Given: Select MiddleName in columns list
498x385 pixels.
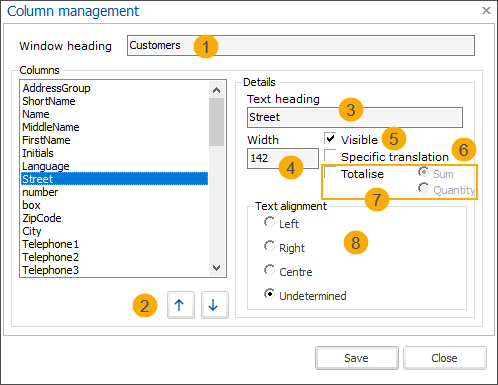Looking at the screenshot, I should pyautogui.click(x=115, y=127).
